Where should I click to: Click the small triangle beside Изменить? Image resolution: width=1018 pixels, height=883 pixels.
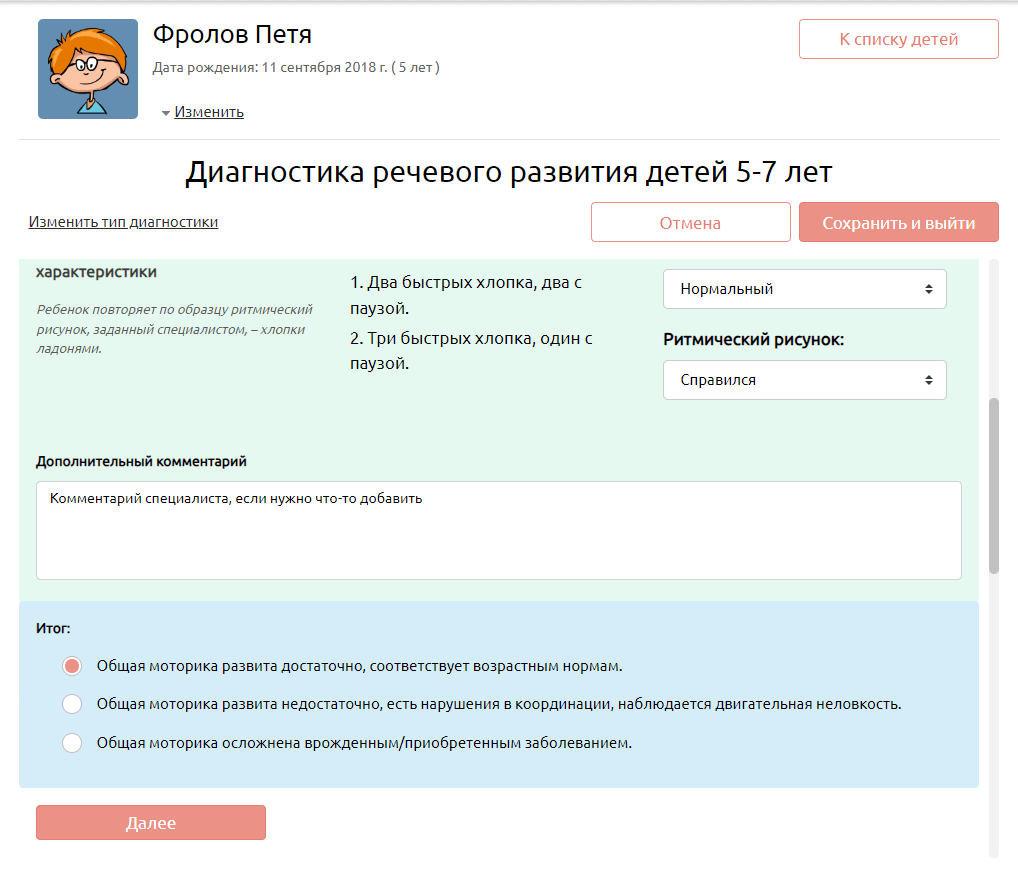pyautogui.click(x=165, y=114)
